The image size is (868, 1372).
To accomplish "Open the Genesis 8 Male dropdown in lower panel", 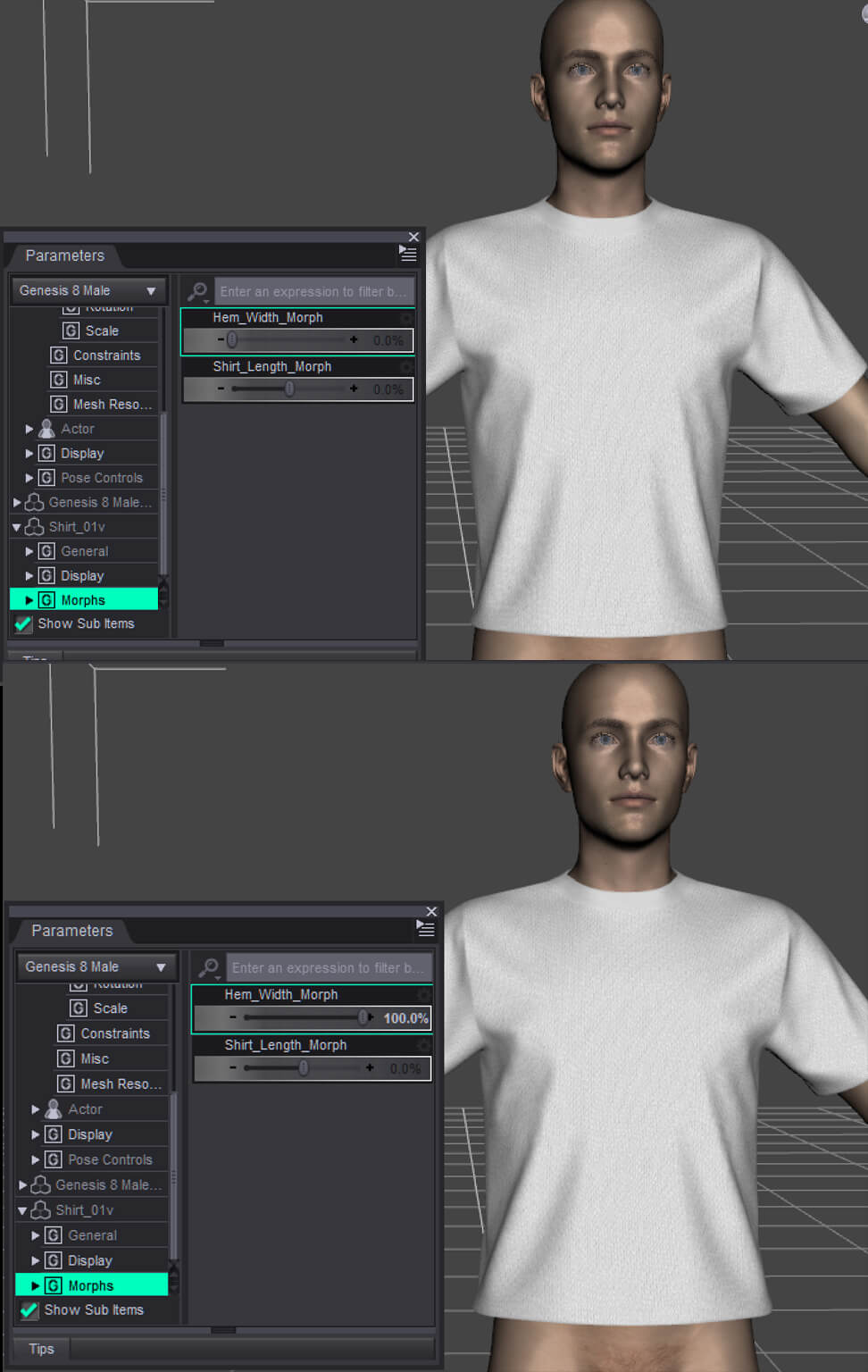I will [x=97, y=966].
